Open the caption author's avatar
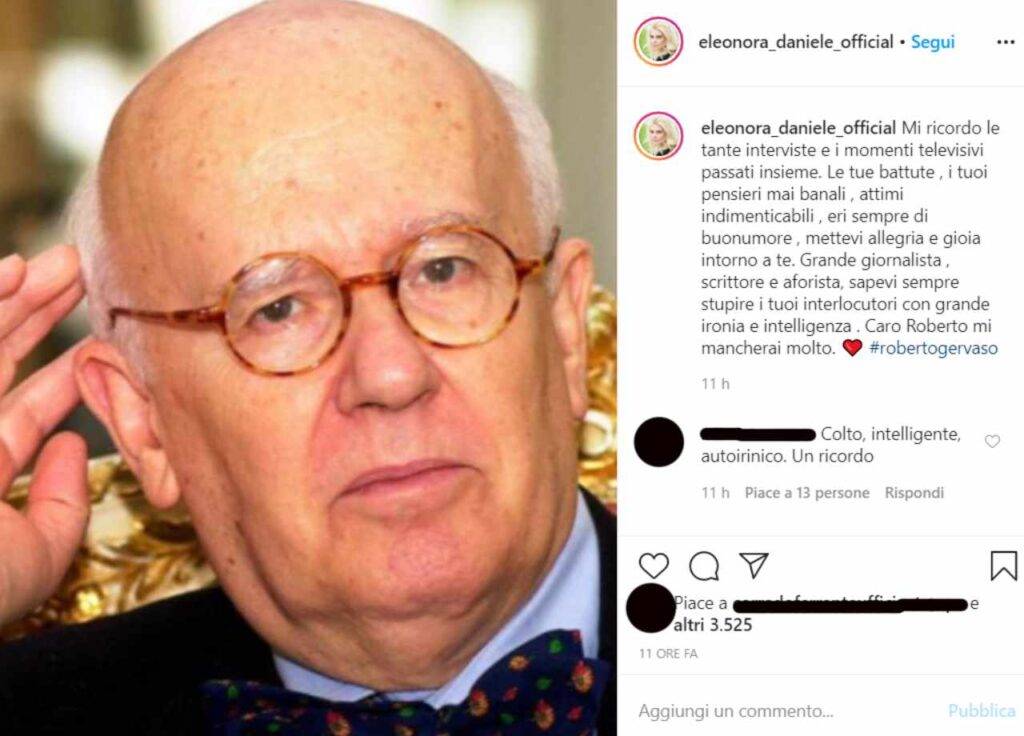The height and width of the screenshot is (736, 1024). (658, 136)
